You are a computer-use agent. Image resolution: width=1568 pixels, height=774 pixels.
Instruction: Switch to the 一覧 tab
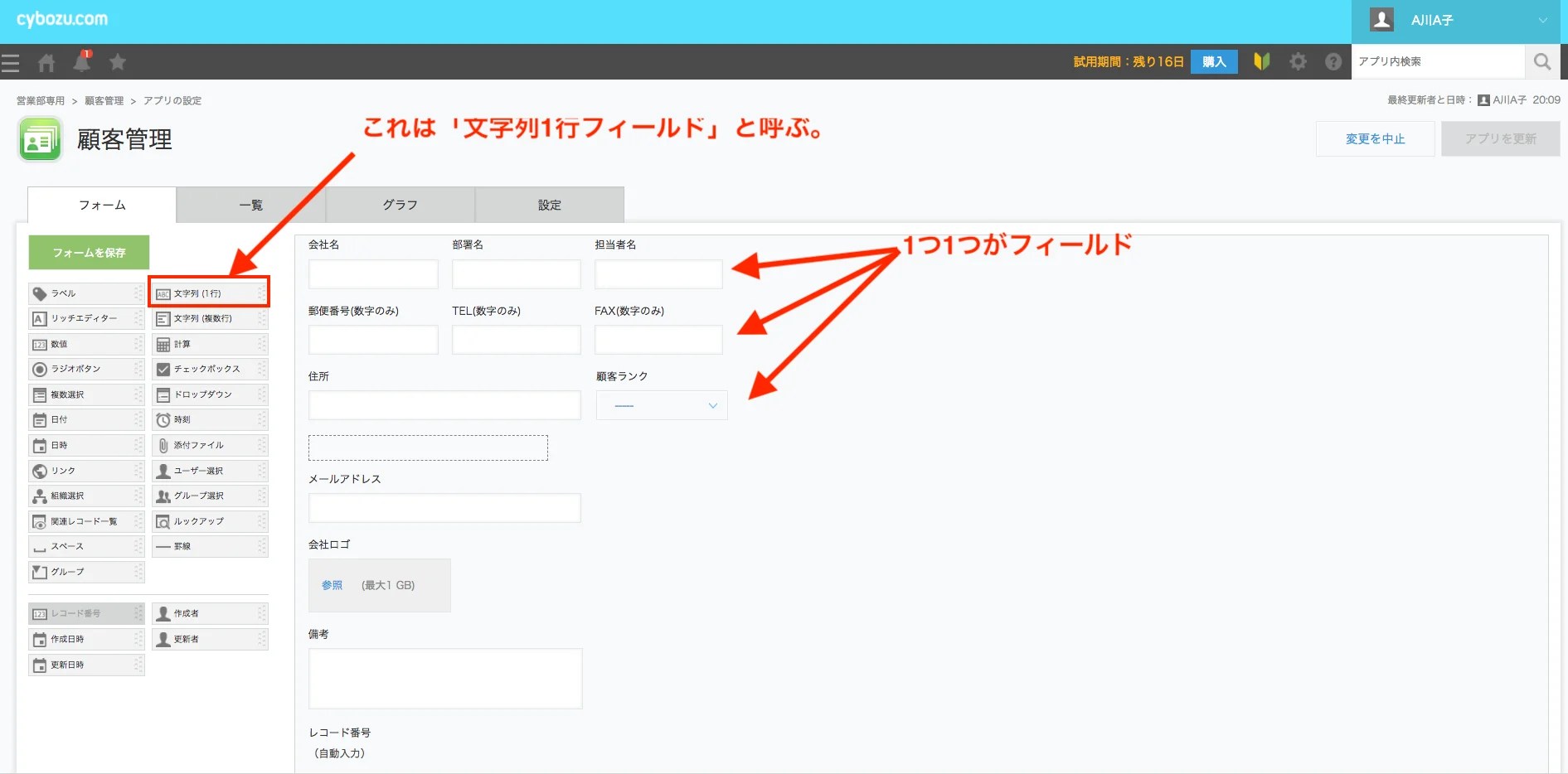(250, 205)
